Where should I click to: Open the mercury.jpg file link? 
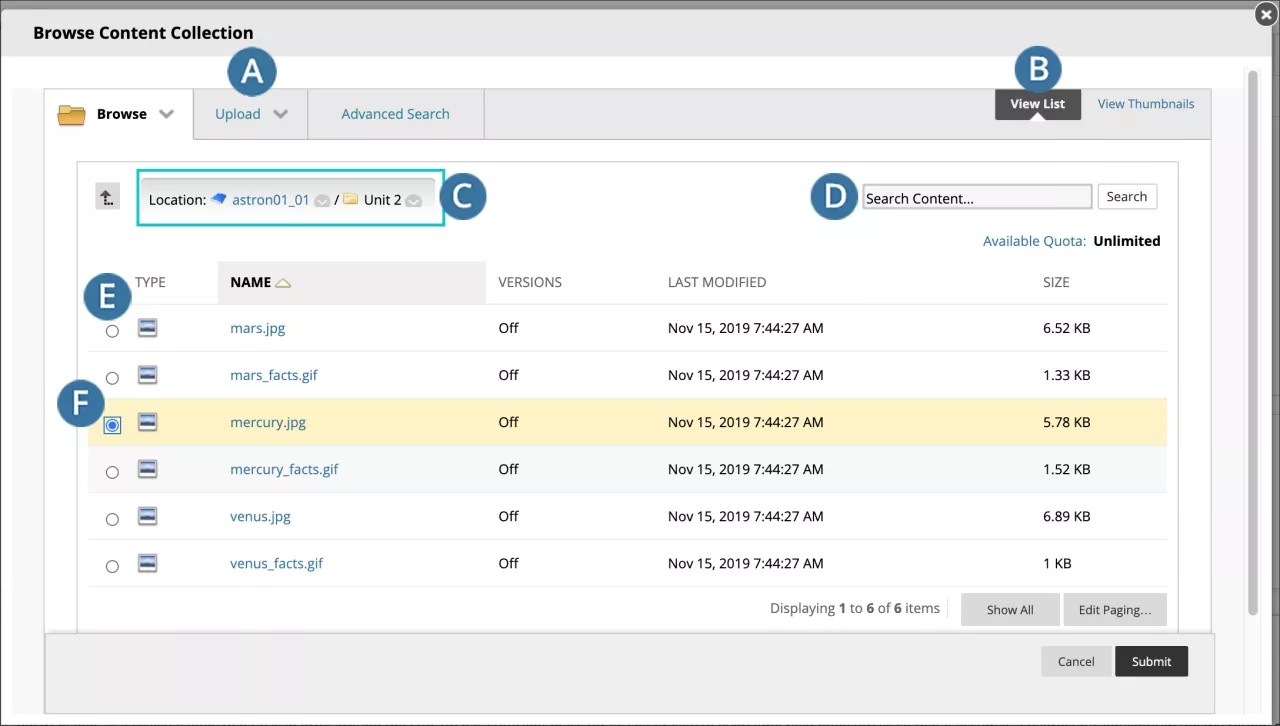pyautogui.click(x=267, y=422)
